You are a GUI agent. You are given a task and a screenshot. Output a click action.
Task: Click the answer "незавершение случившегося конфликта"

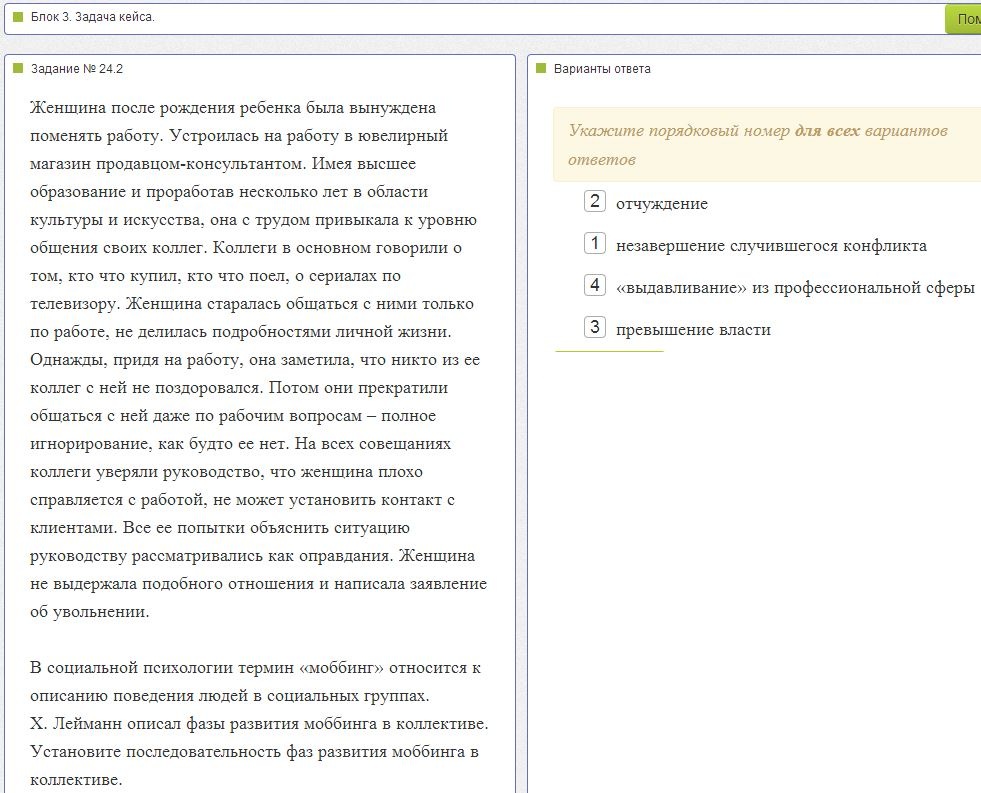771,246
